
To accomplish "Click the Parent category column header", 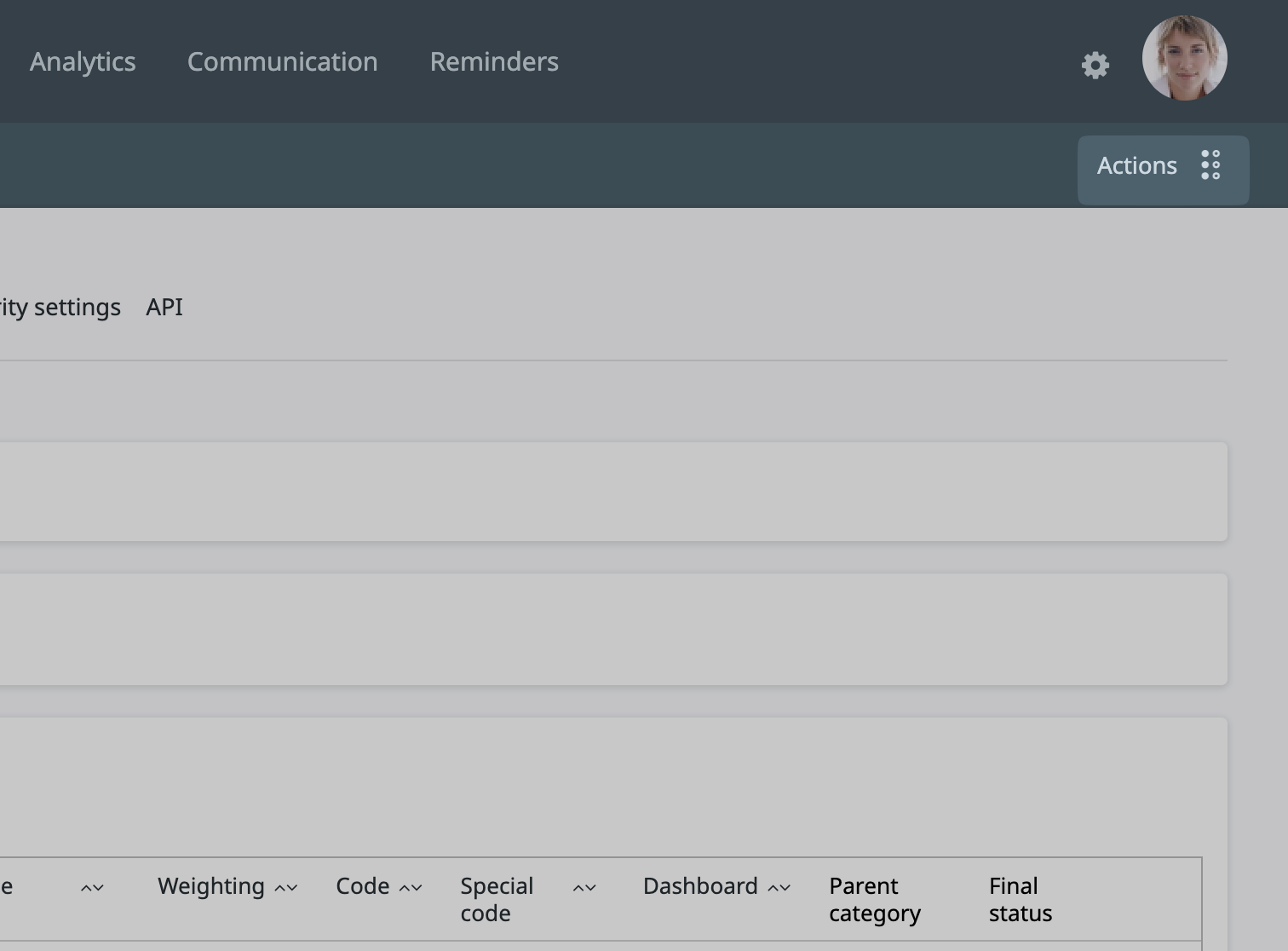I will 874,899.
